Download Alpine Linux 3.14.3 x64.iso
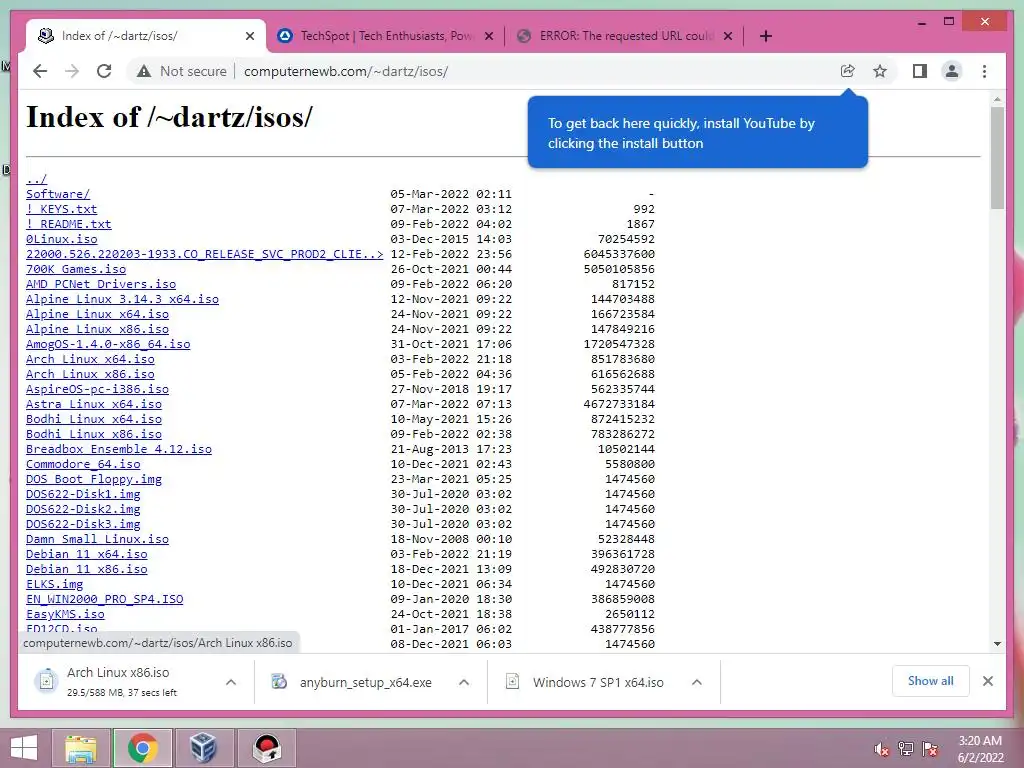Screen dimensions: 1024x768 click(122, 299)
